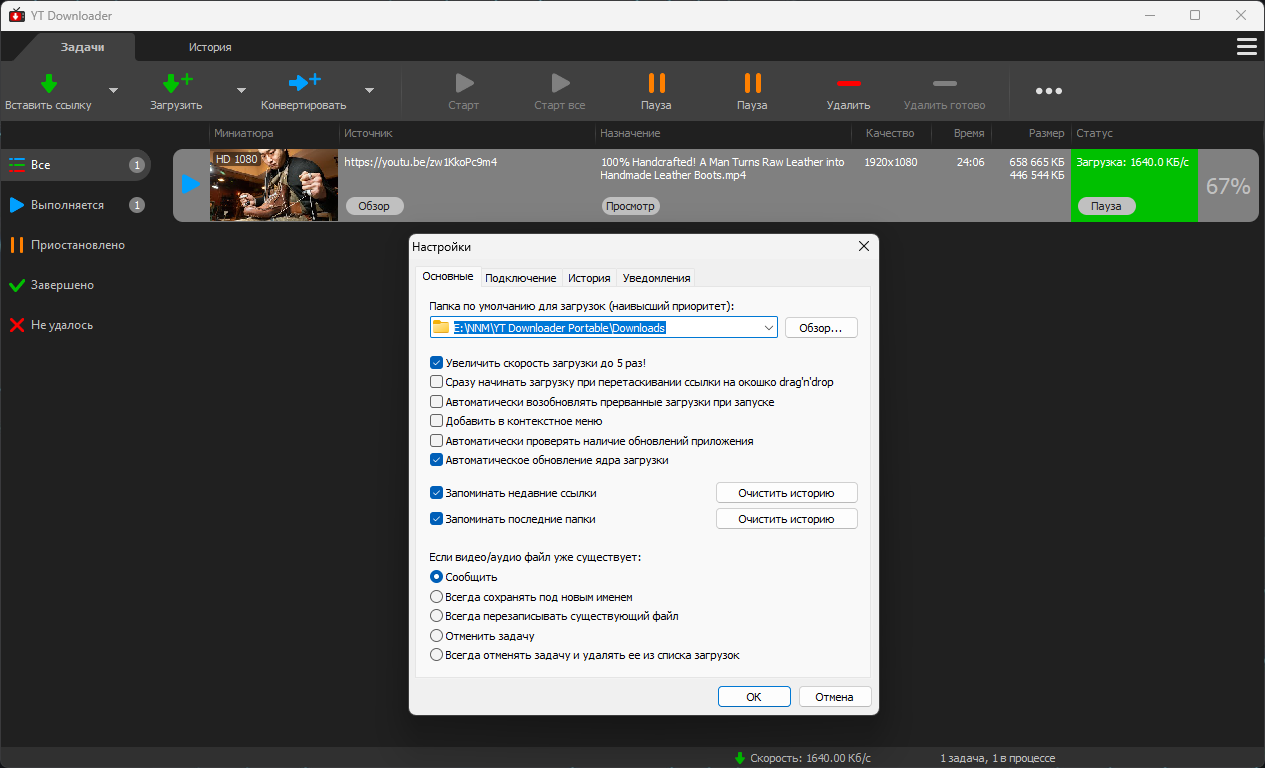Sort by the Качество column header
The height and width of the screenshot is (768, 1265).
click(x=890, y=133)
